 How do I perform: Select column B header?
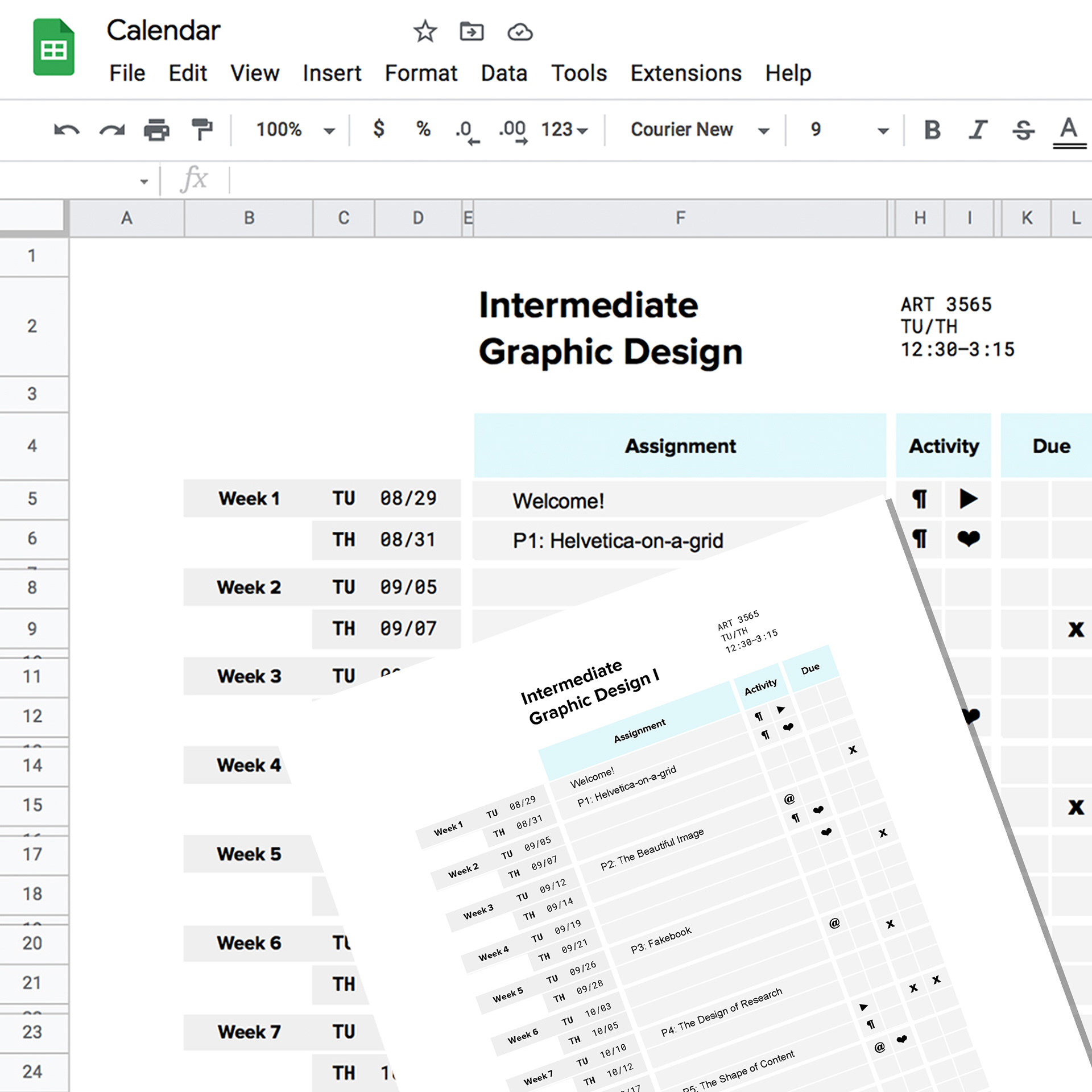[x=249, y=218]
